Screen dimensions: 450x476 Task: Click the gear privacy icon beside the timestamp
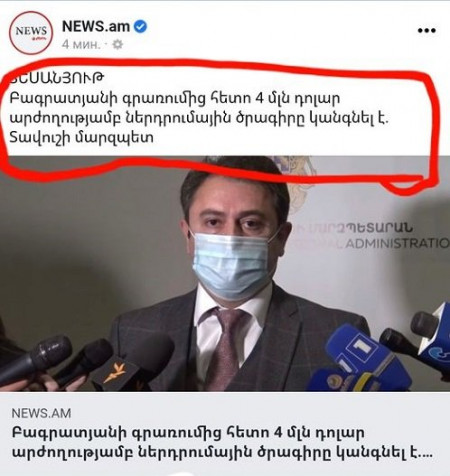tap(117, 44)
